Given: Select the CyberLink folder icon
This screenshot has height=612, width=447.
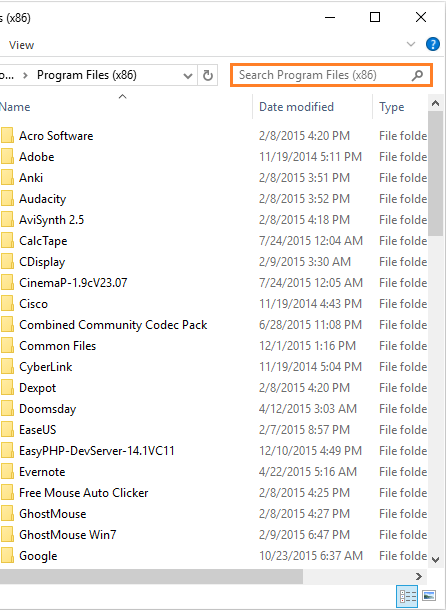Looking at the screenshot, I should click(x=7, y=366).
